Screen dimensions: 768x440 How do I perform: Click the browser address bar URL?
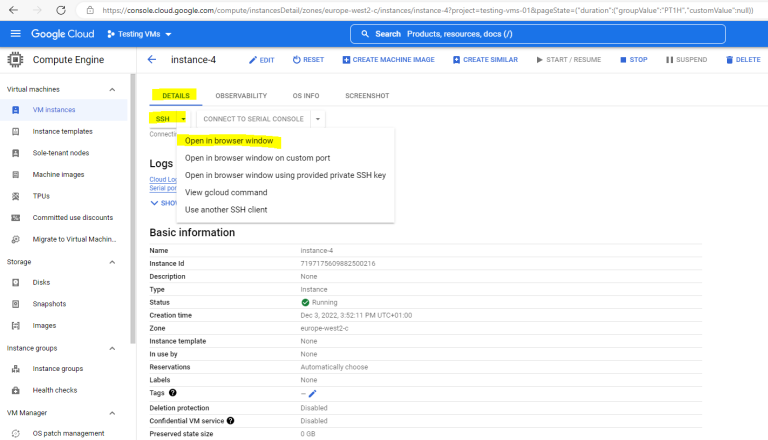pyautogui.click(x=427, y=10)
